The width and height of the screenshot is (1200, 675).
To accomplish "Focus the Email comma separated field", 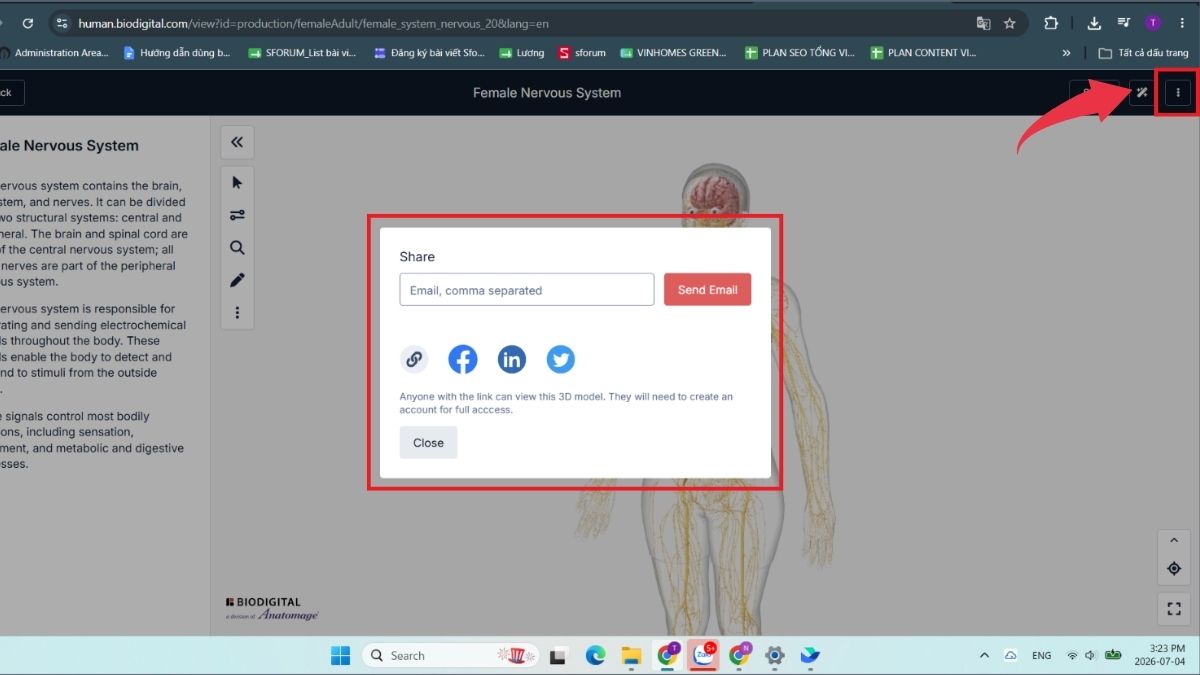I will point(527,290).
